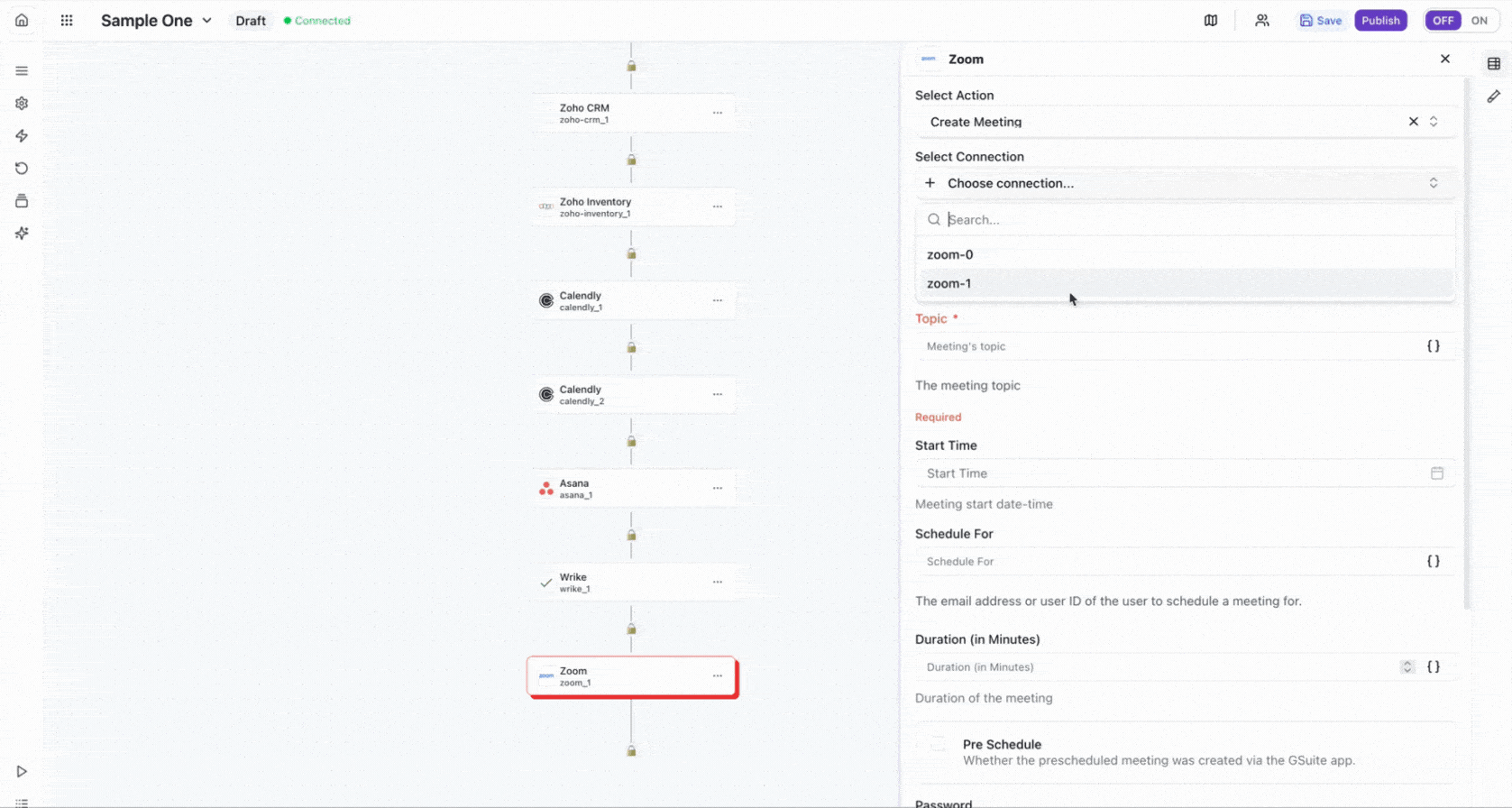Click the map icon in top bar
Image resolution: width=1512 pixels, height=808 pixels.
(1211, 20)
